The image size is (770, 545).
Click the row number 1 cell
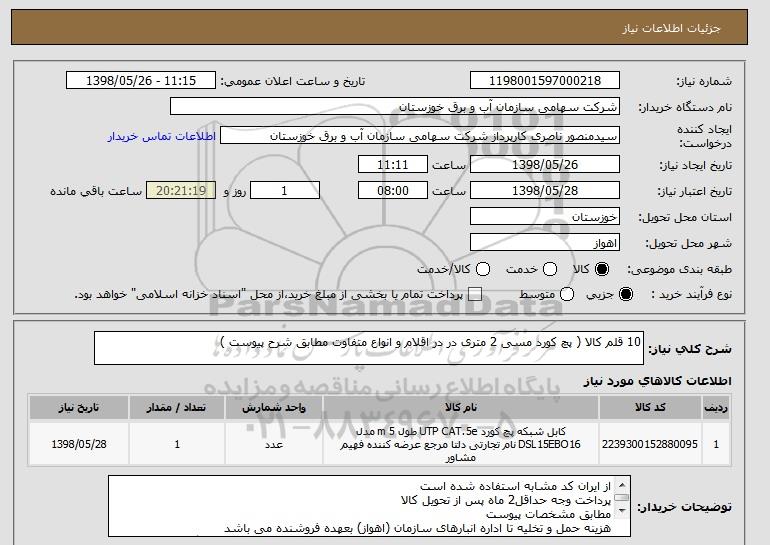(716, 444)
